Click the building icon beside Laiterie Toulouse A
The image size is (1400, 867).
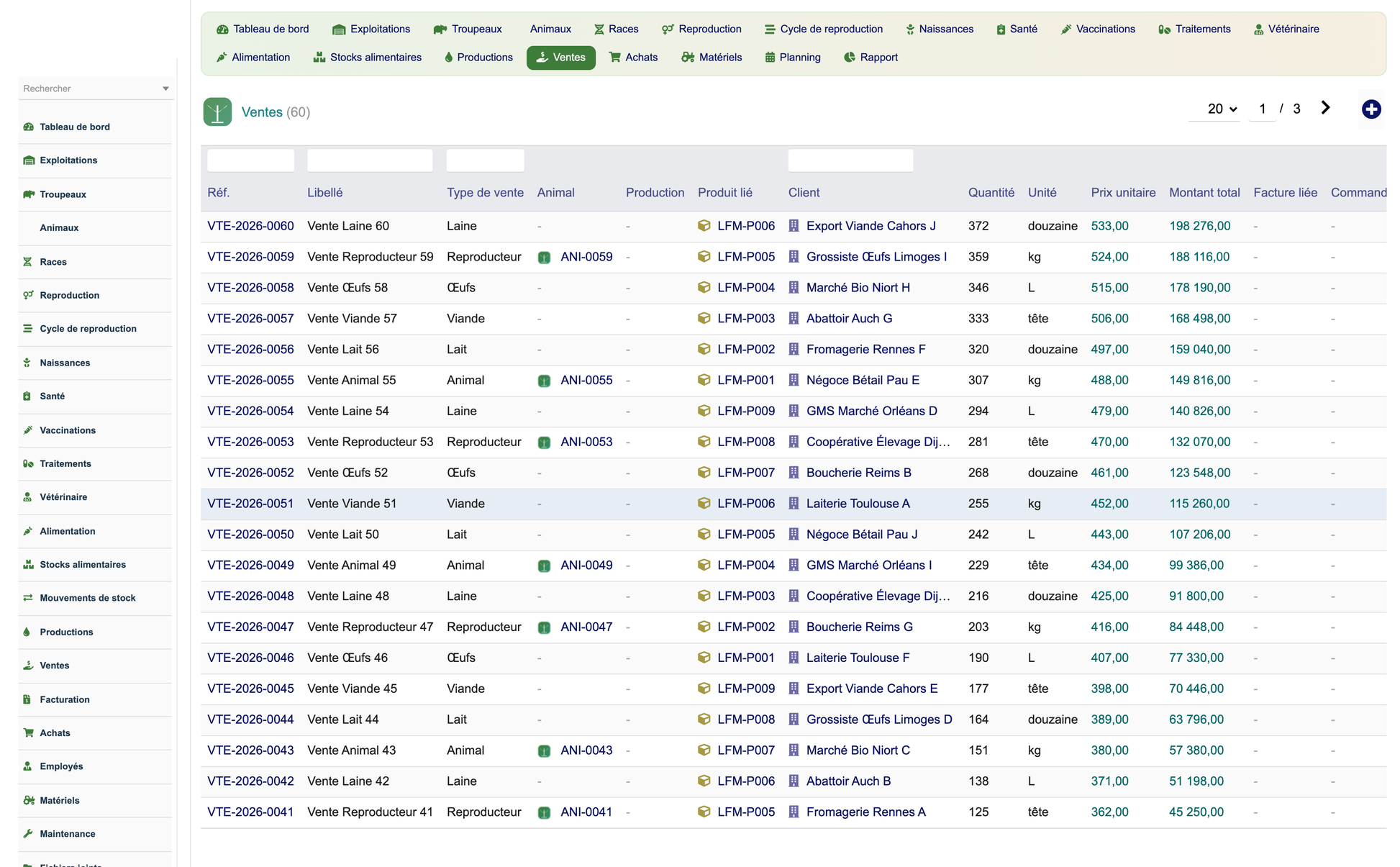pyautogui.click(x=794, y=504)
